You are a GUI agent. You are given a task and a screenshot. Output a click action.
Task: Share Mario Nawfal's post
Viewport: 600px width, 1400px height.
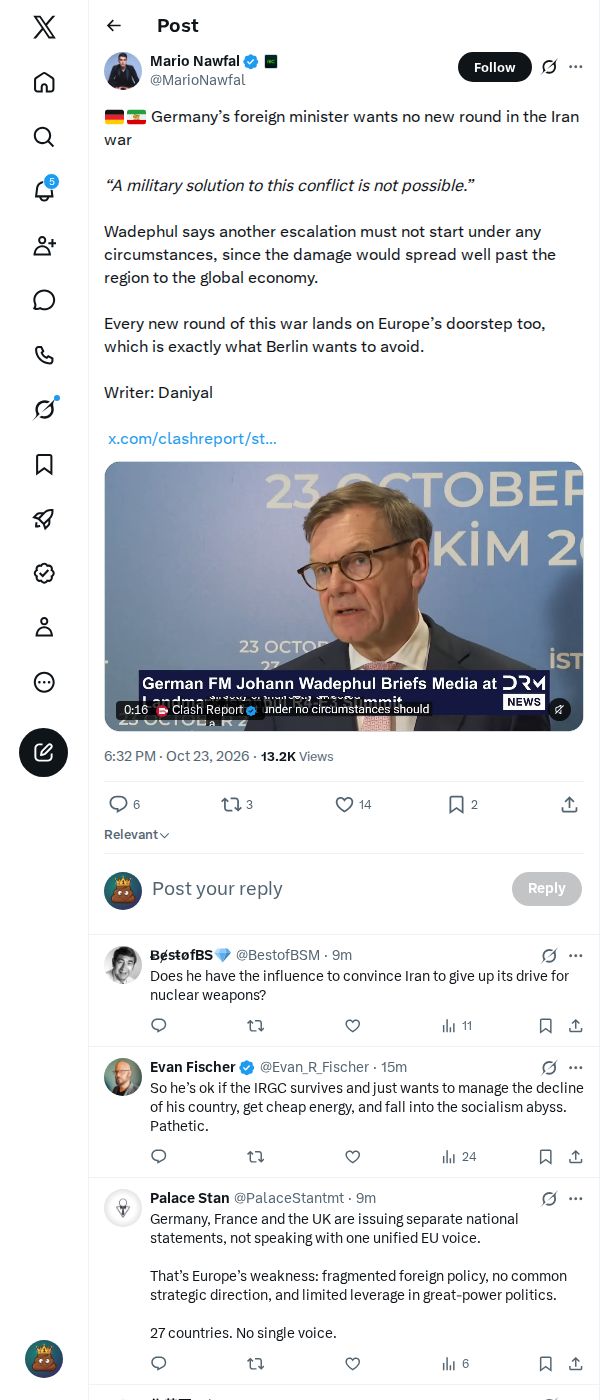(569, 804)
